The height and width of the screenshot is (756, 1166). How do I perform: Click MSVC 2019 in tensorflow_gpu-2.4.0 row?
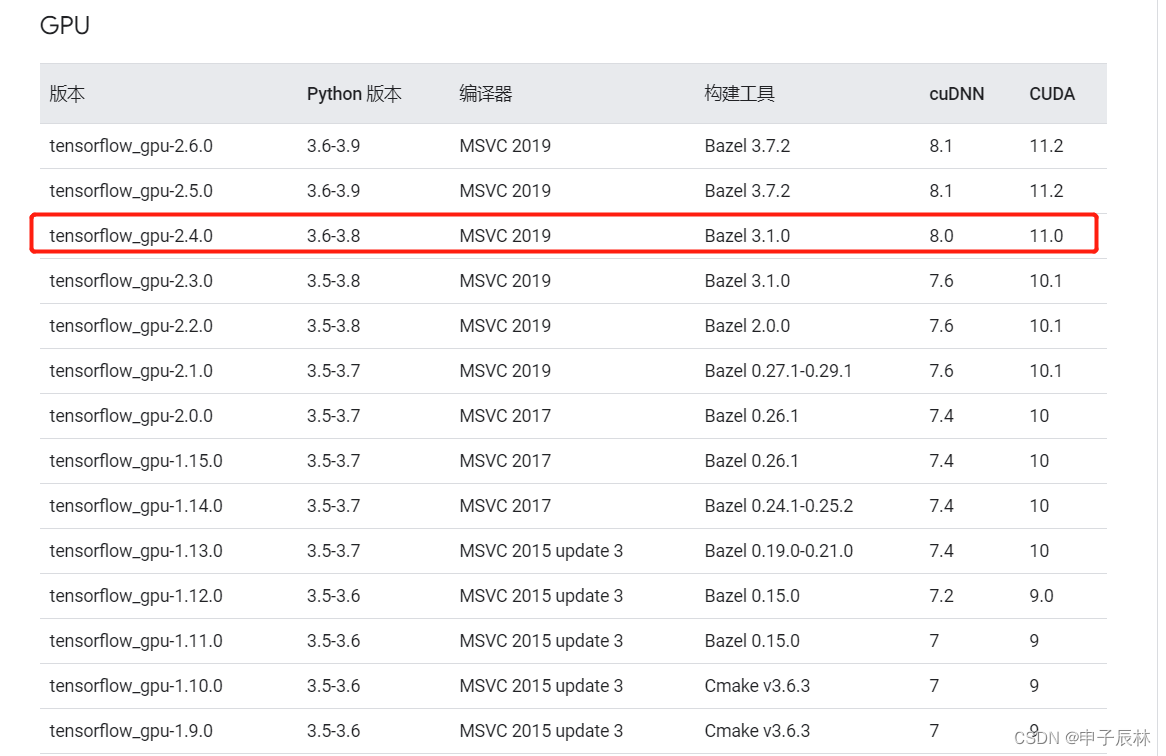pyautogui.click(x=505, y=236)
